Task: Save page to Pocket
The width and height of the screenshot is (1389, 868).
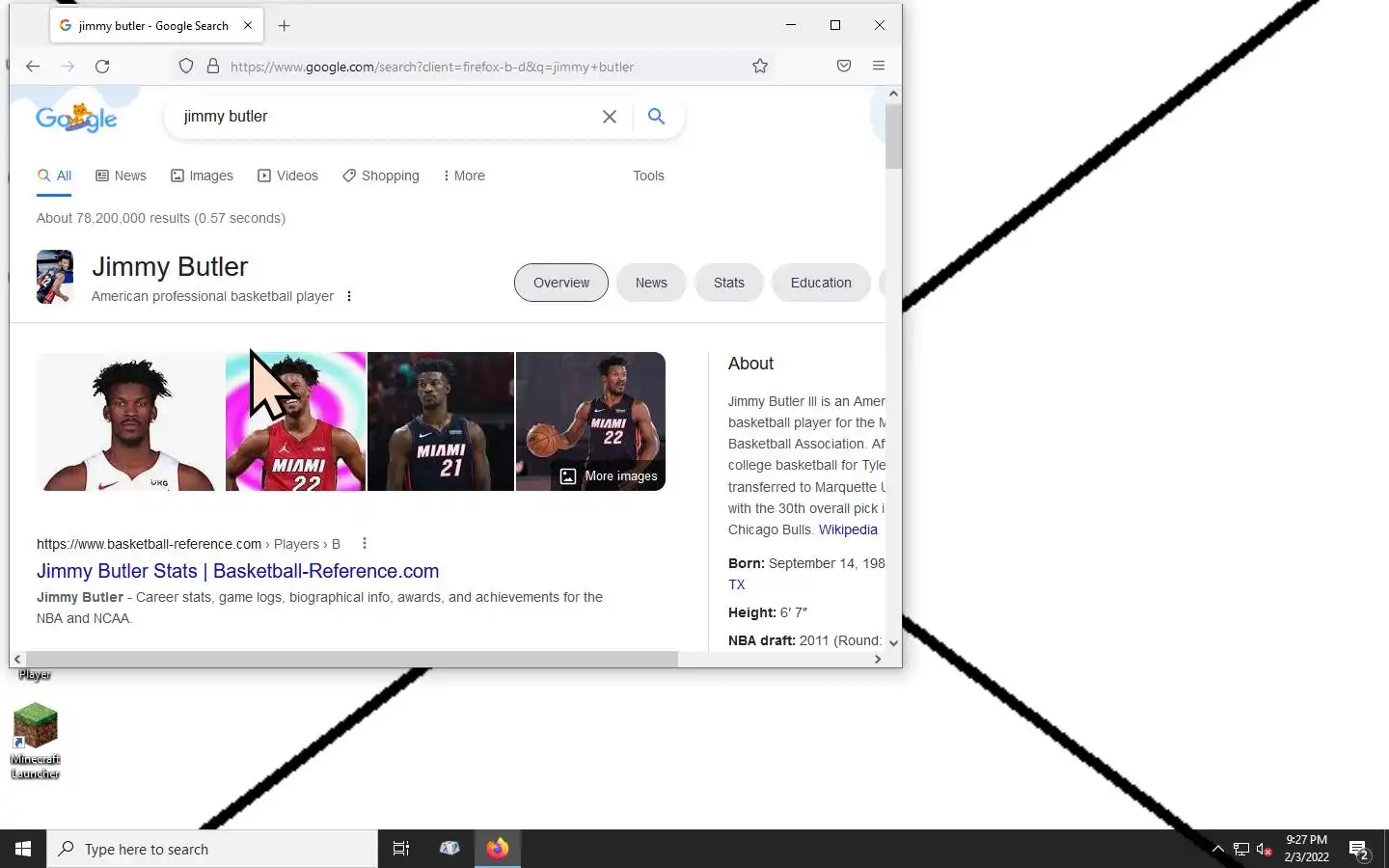Action: [x=844, y=66]
